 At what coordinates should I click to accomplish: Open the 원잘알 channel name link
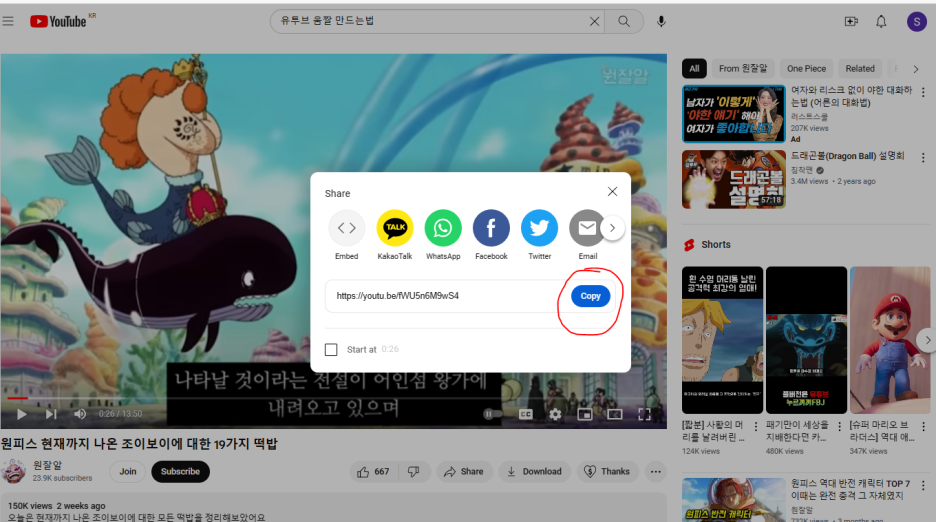47,465
